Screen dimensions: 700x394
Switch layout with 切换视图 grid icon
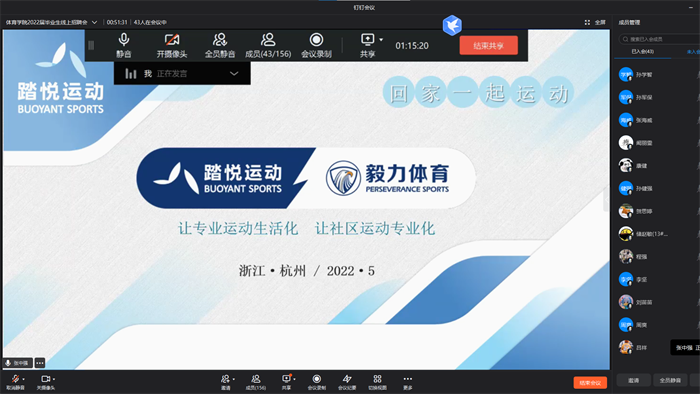coord(377,382)
